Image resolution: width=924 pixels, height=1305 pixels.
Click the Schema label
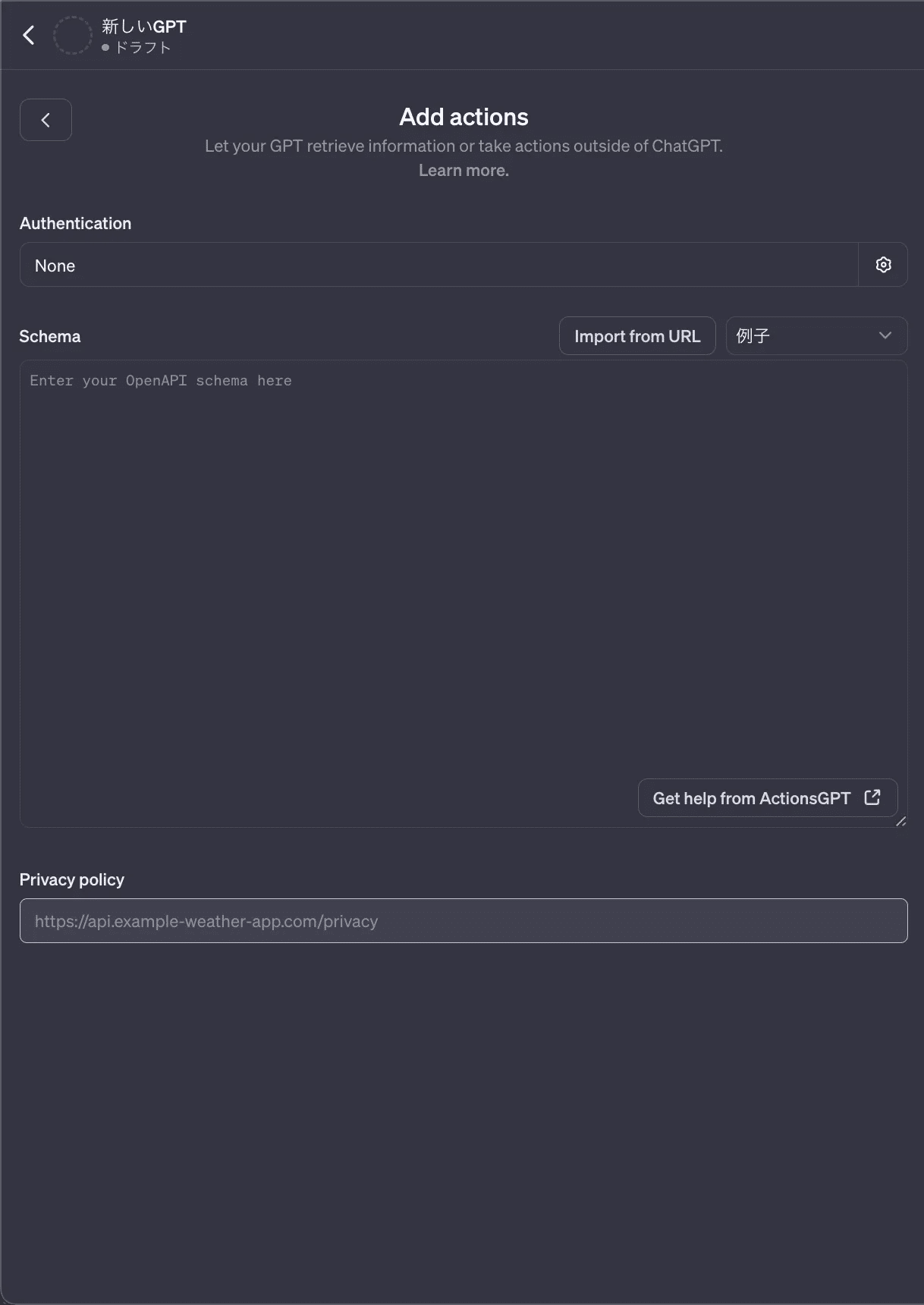(x=50, y=336)
